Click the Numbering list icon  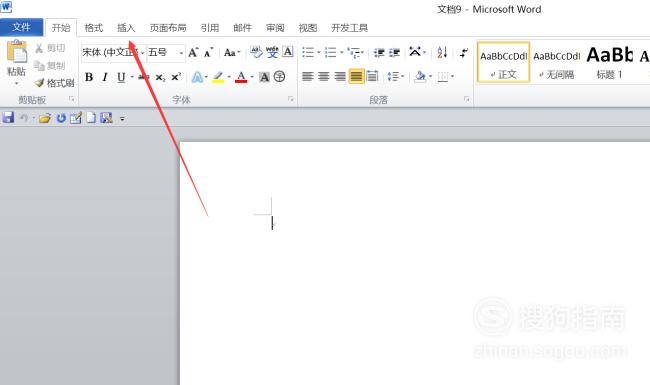click(x=330, y=52)
